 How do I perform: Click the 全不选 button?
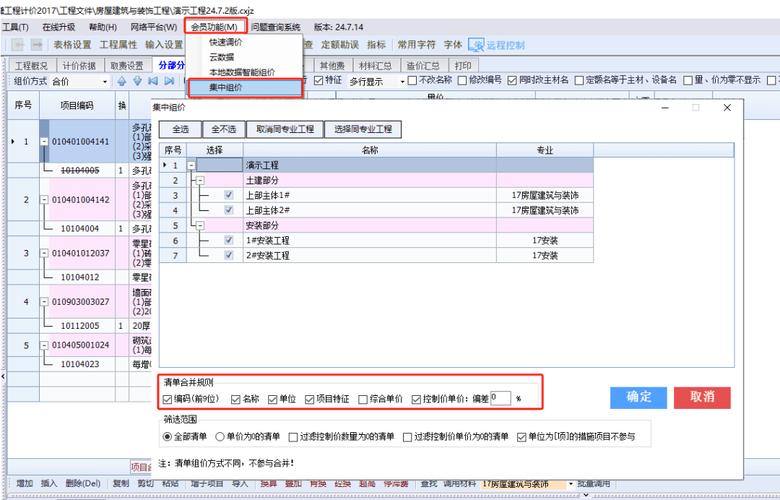[x=223, y=129]
